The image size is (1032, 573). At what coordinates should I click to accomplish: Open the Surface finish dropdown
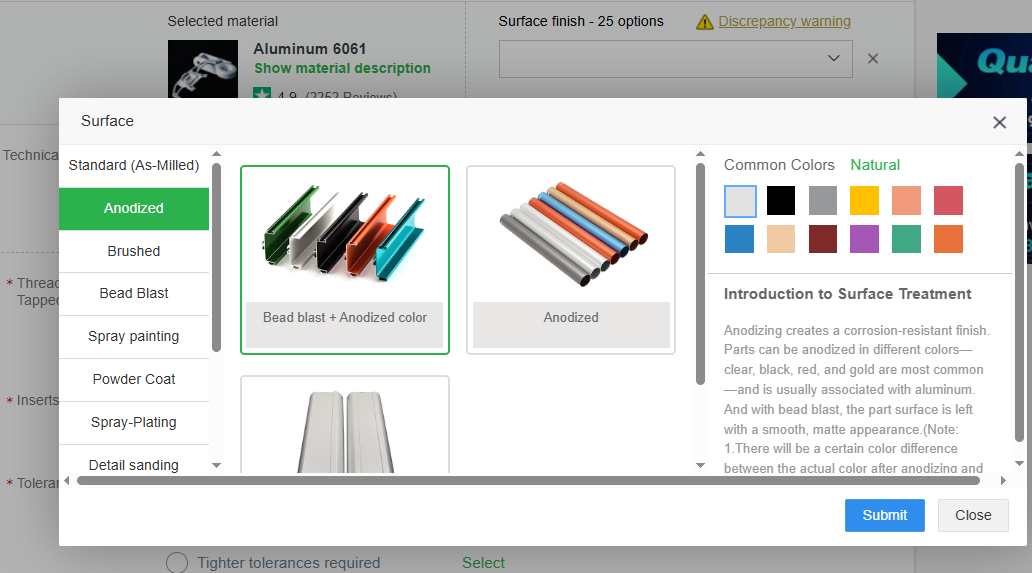pyautogui.click(x=675, y=59)
